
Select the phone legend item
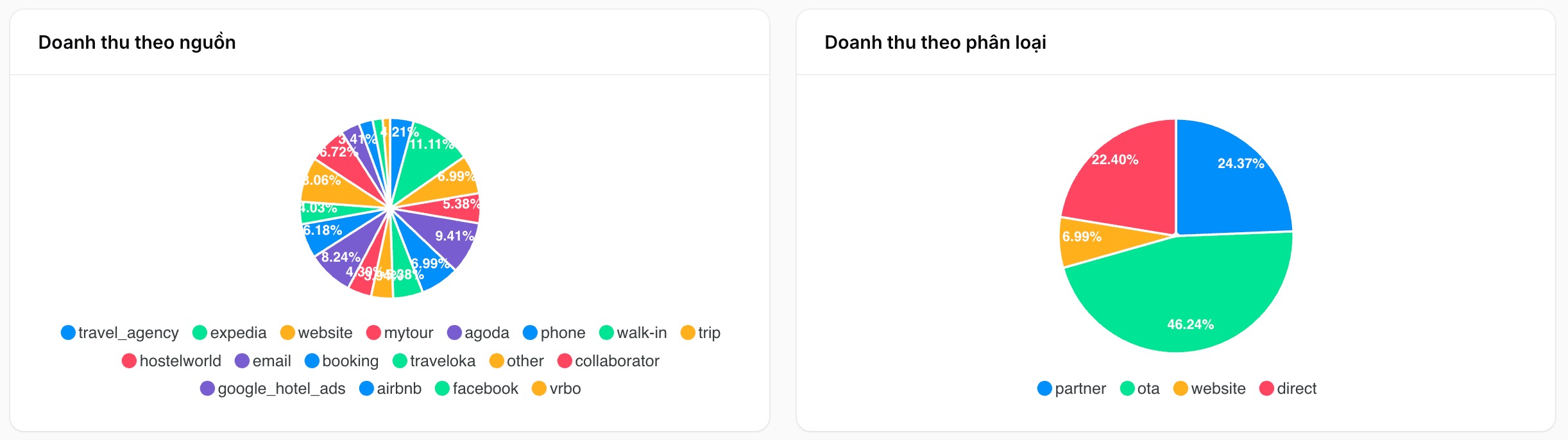[554, 333]
